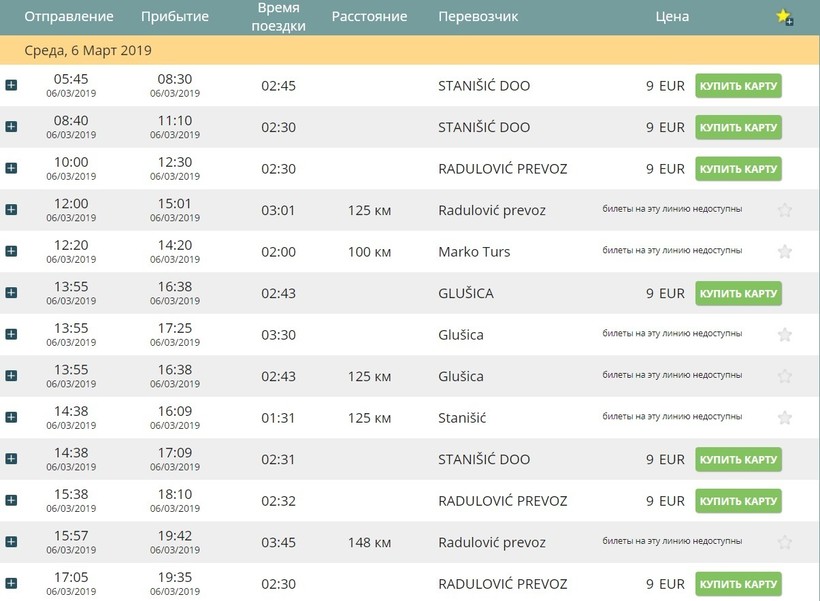Click plus icon beside 12:00 departure
This screenshot has width=820, height=601.
coord(11,210)
